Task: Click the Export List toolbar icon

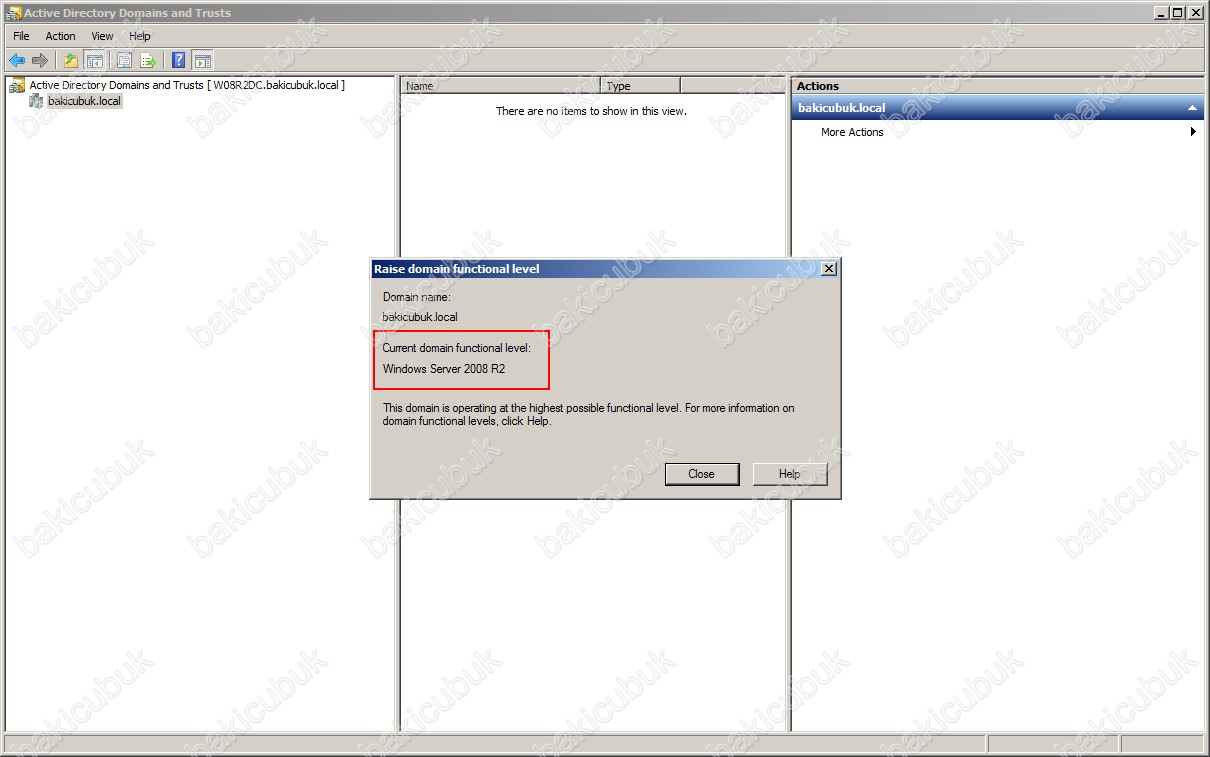Action: pos(148,60)
